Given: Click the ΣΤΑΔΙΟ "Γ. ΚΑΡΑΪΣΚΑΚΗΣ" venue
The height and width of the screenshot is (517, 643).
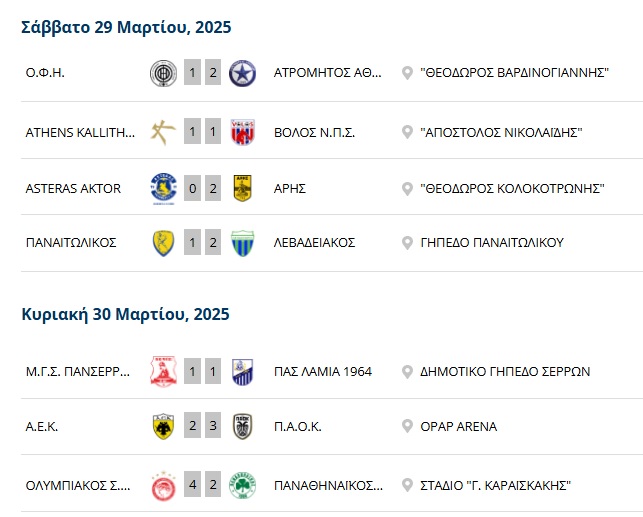Looking at the screenshot, I should [x=495, y=485].
